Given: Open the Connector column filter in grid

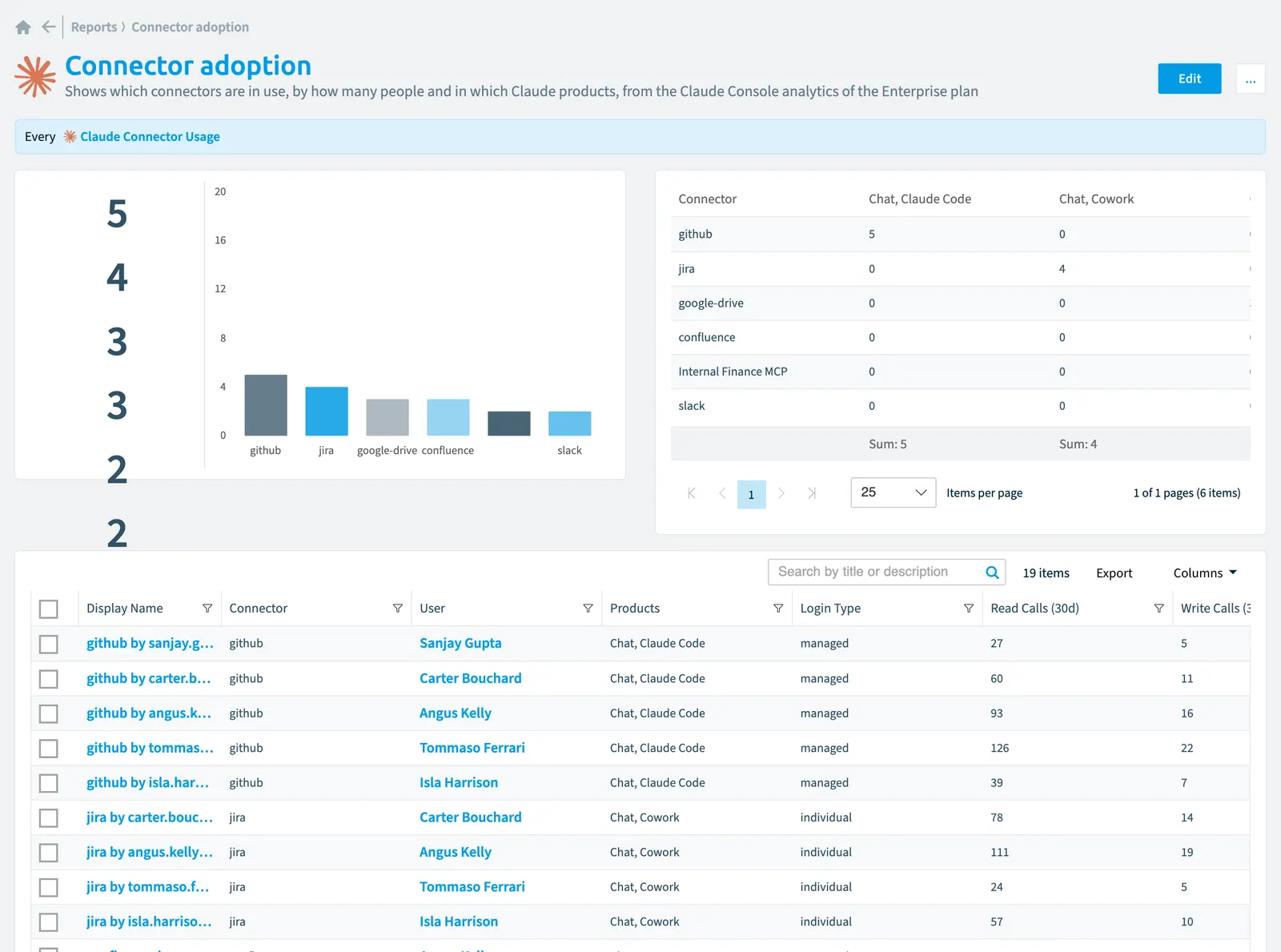Looking at the screenshot, I should tap(398, 609).
